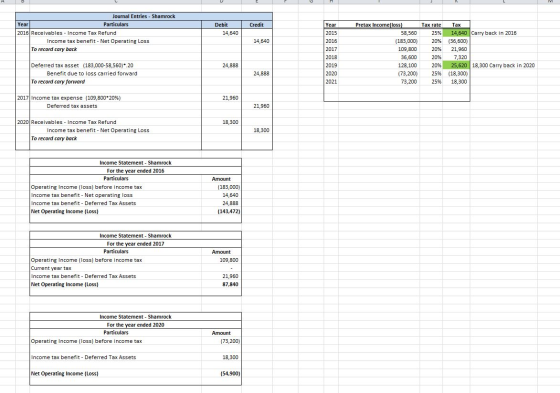Click the 'Deferred tax assets' credit entry
The height and width of the screenshot is (393, 560).
click(72, 106)
